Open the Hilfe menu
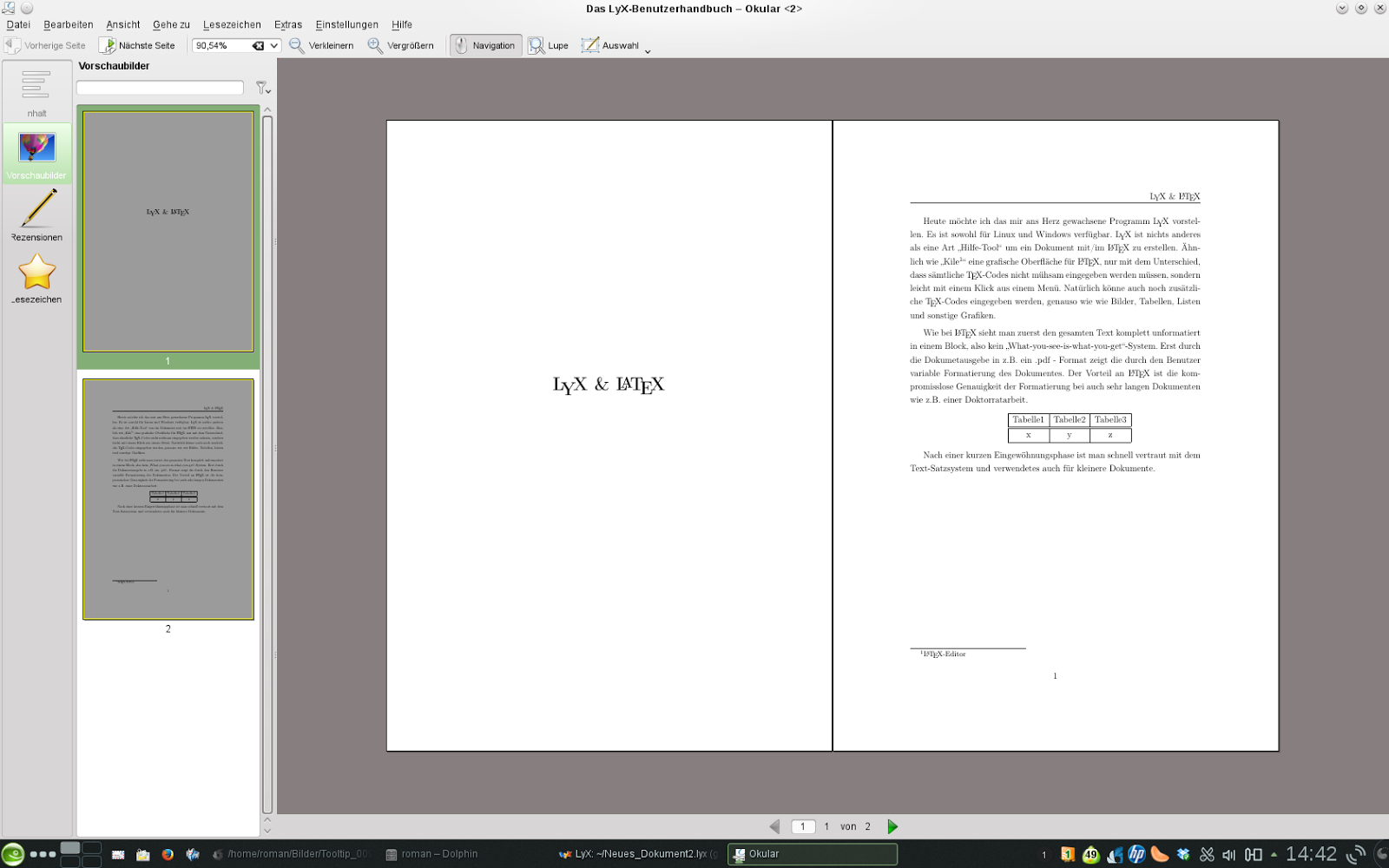 (402, 24)
